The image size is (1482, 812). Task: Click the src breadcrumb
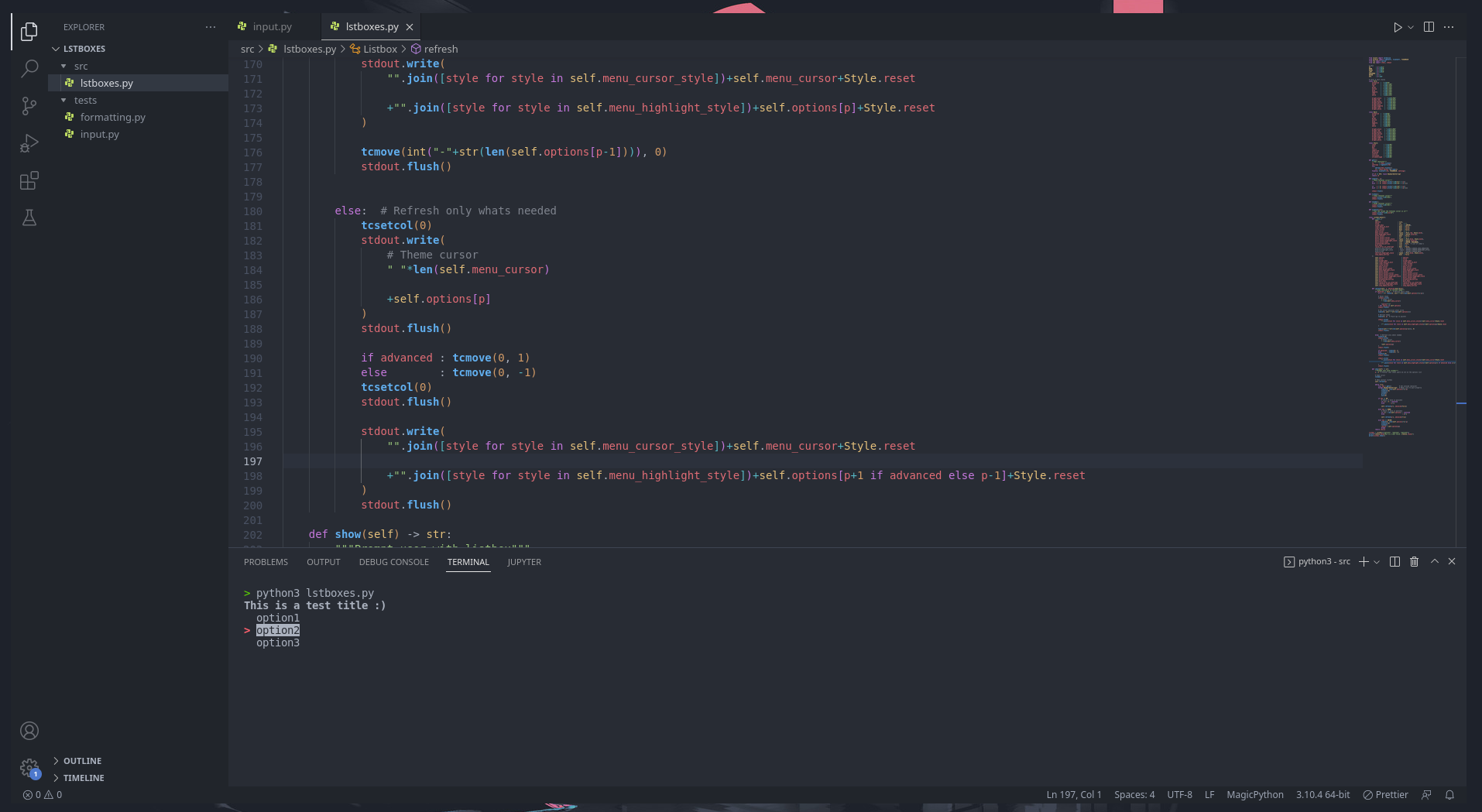pyautogui.click(x=248, y=50)
